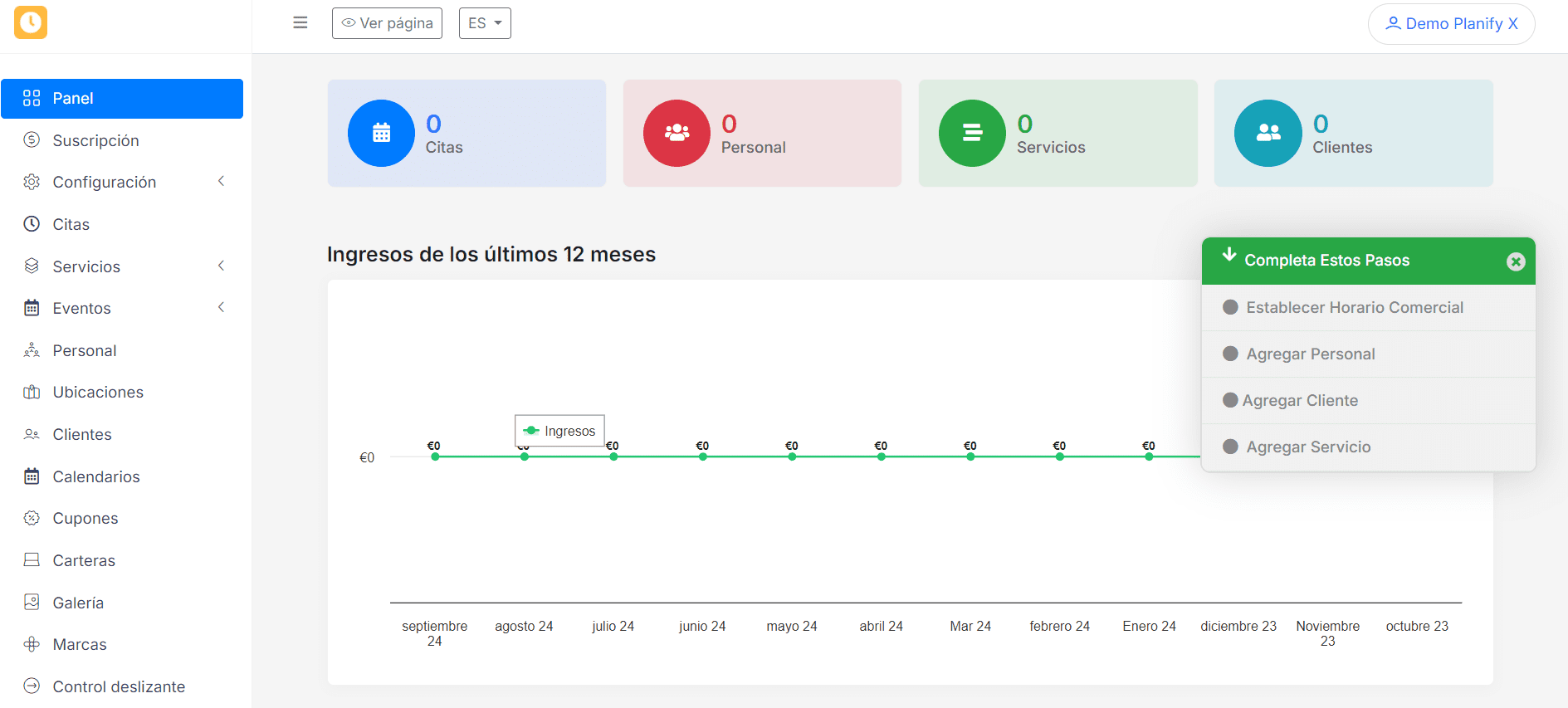Toggle the Ingresos series in chart legend
The width and height of the screenshot is (1568, 708).
(560, 431)
